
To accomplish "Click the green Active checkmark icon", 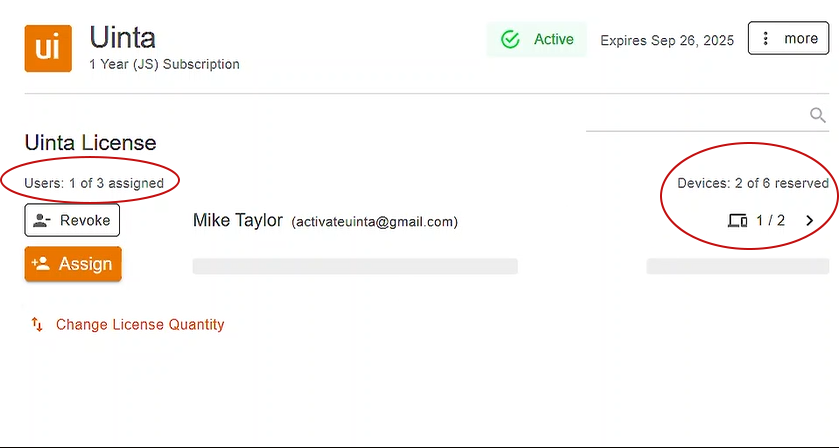I will (511, 40).
